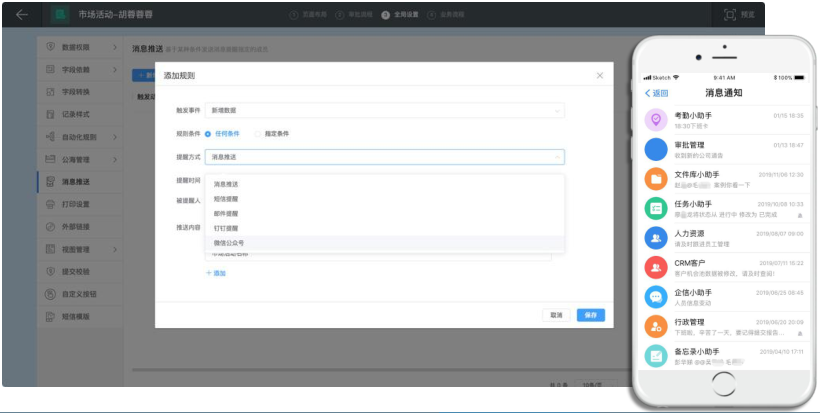This screenshot has width=820, height=413.
Task: Tap the 人力资源 blue people icon
Action: pos(656,238)
